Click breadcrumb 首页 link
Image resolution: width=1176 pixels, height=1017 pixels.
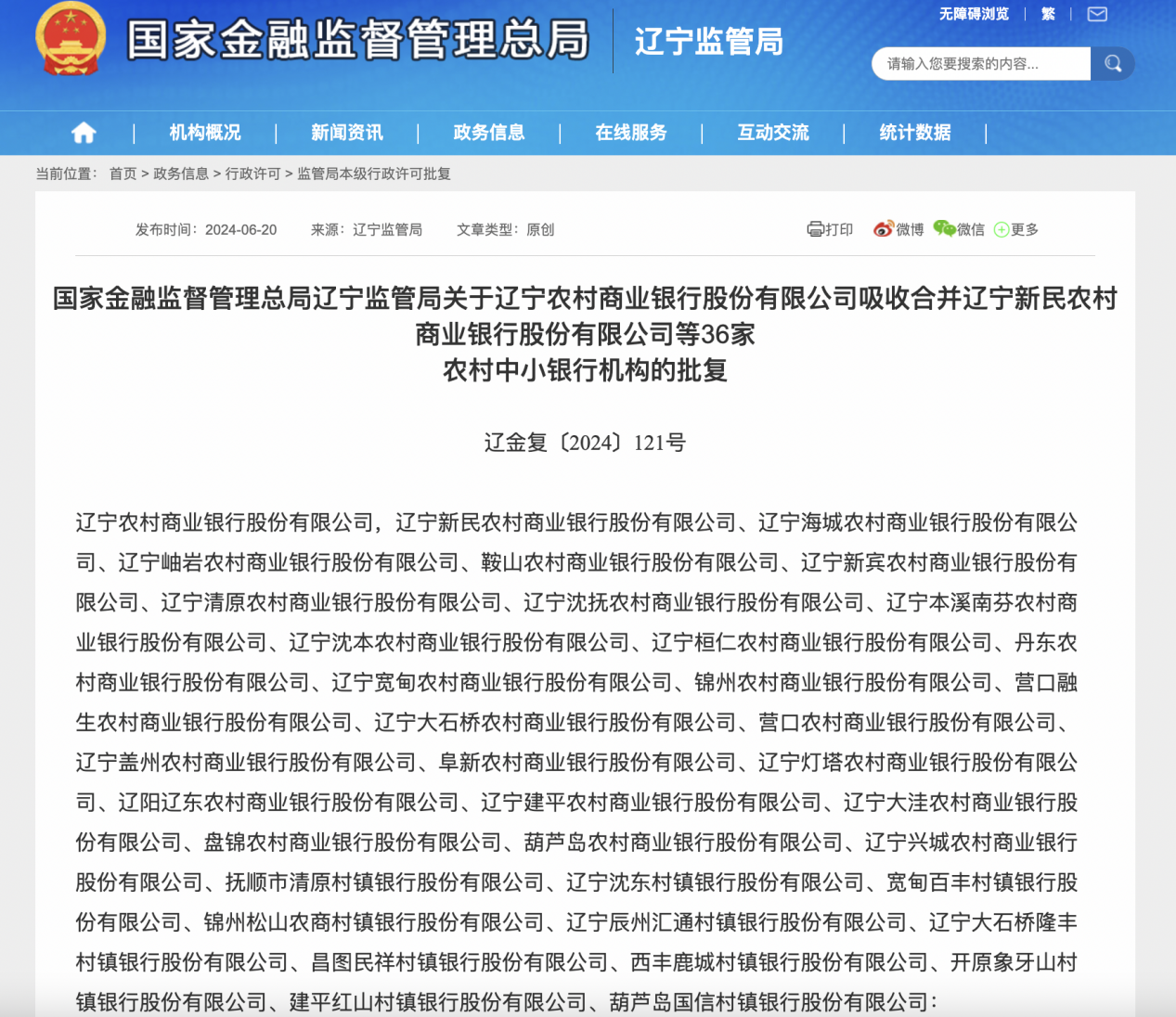[x=123, y=174]
